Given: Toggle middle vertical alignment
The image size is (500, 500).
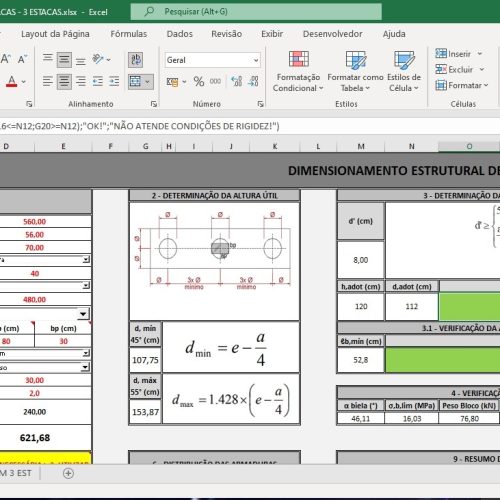Looking at the screenshot, I should point(64,60).
